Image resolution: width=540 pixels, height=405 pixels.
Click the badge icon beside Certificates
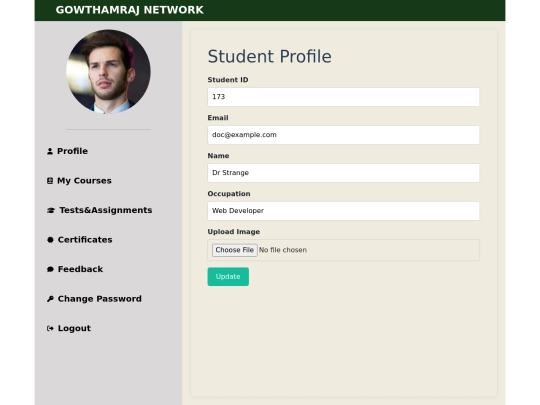pos(50,240)
